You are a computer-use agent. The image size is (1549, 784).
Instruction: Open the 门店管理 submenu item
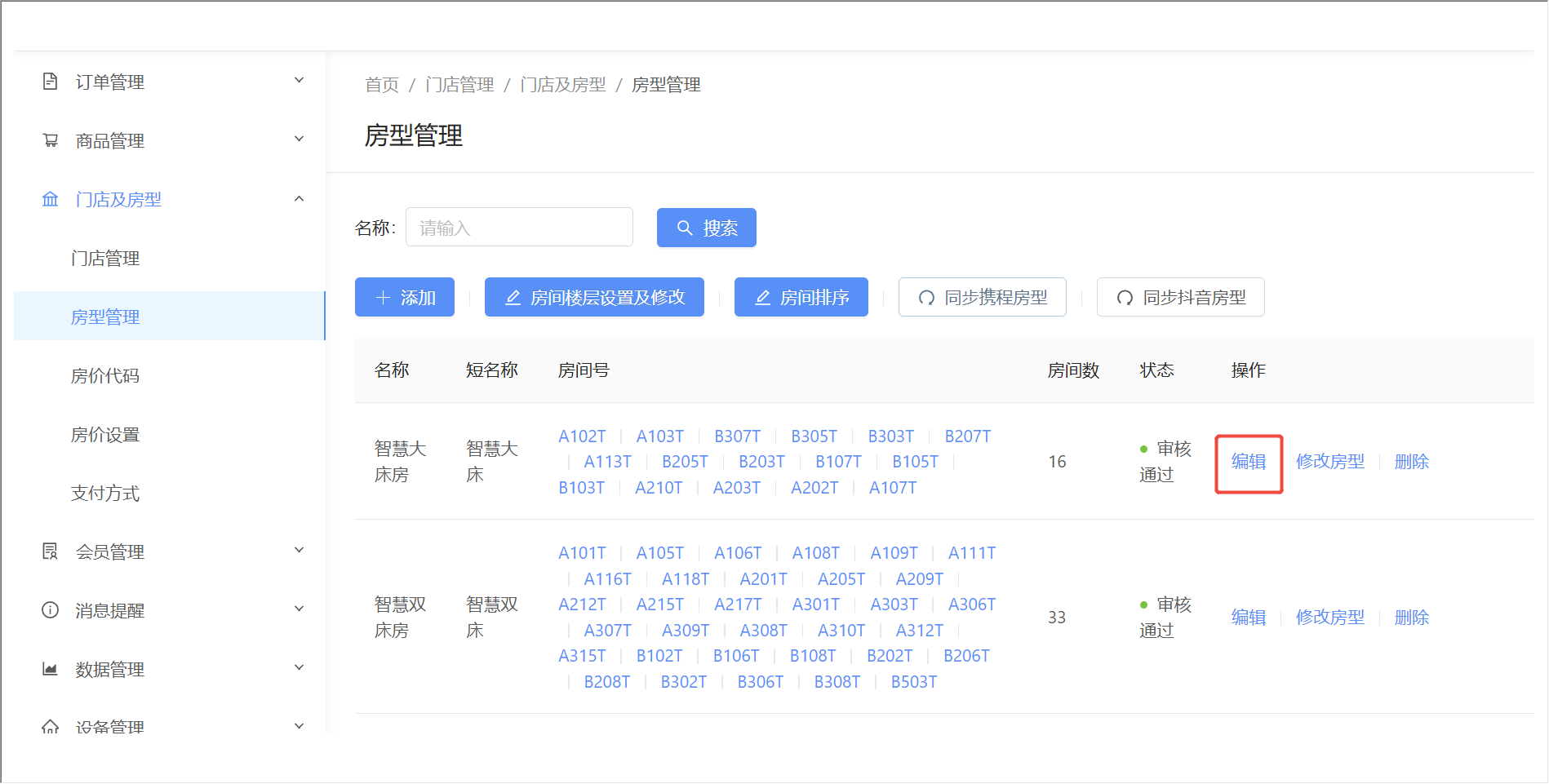click(170, 258)
